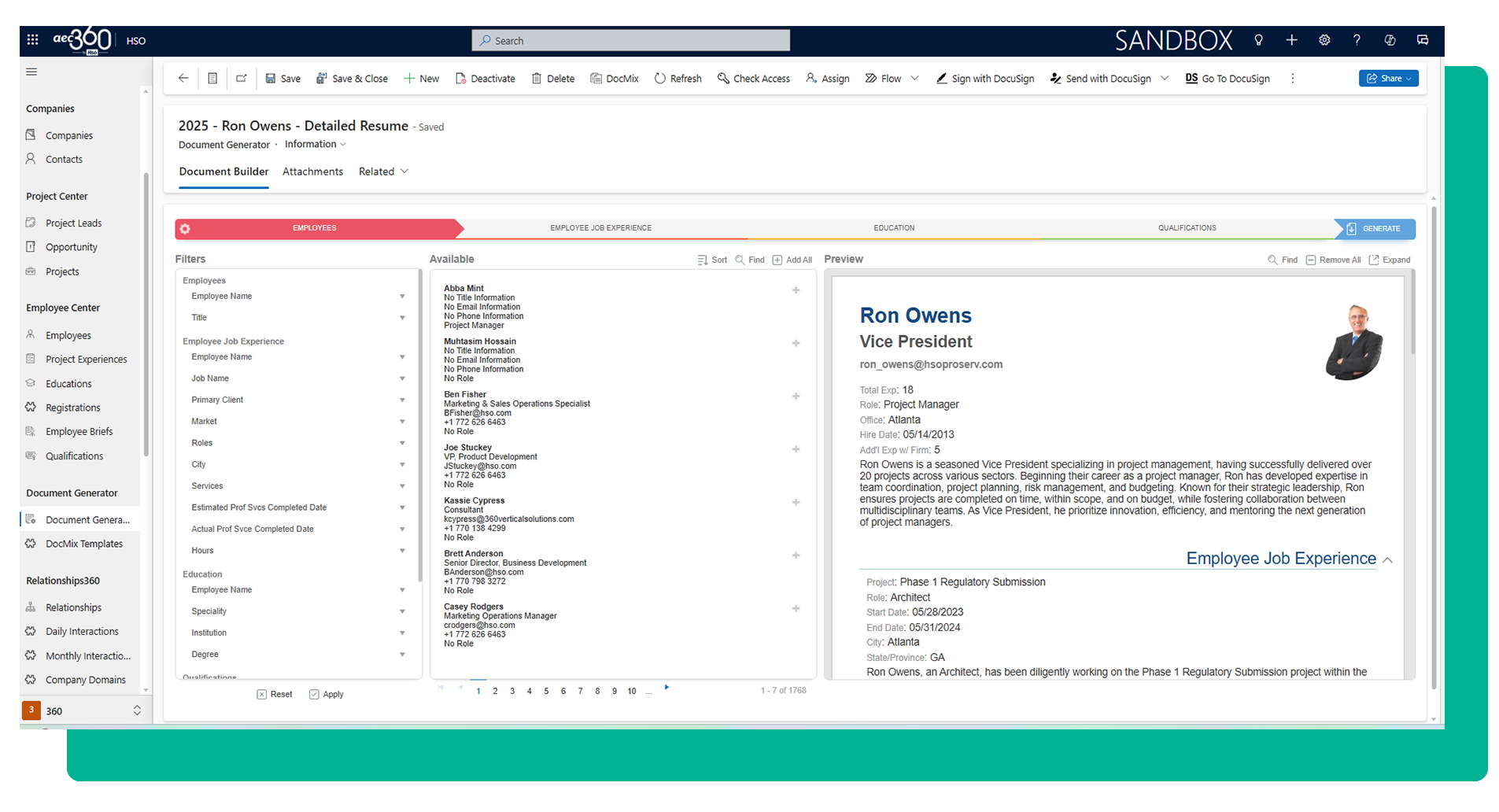This screenshot has width=1499, height=812.
Task: Add Ben Fisher with plus icon
Action: click(x=796, y=397)
